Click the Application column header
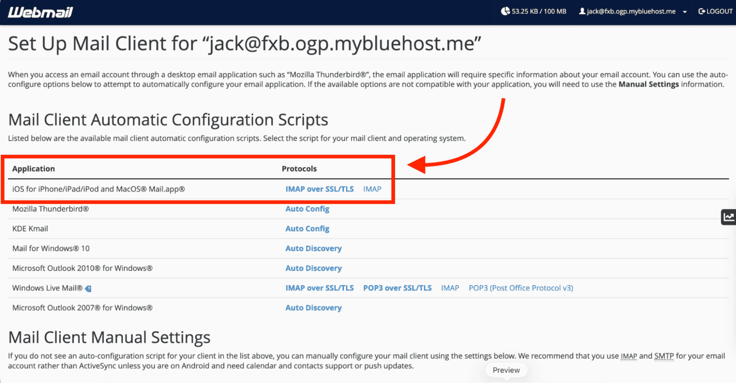The image size is (736, 383). coord(33,169)
